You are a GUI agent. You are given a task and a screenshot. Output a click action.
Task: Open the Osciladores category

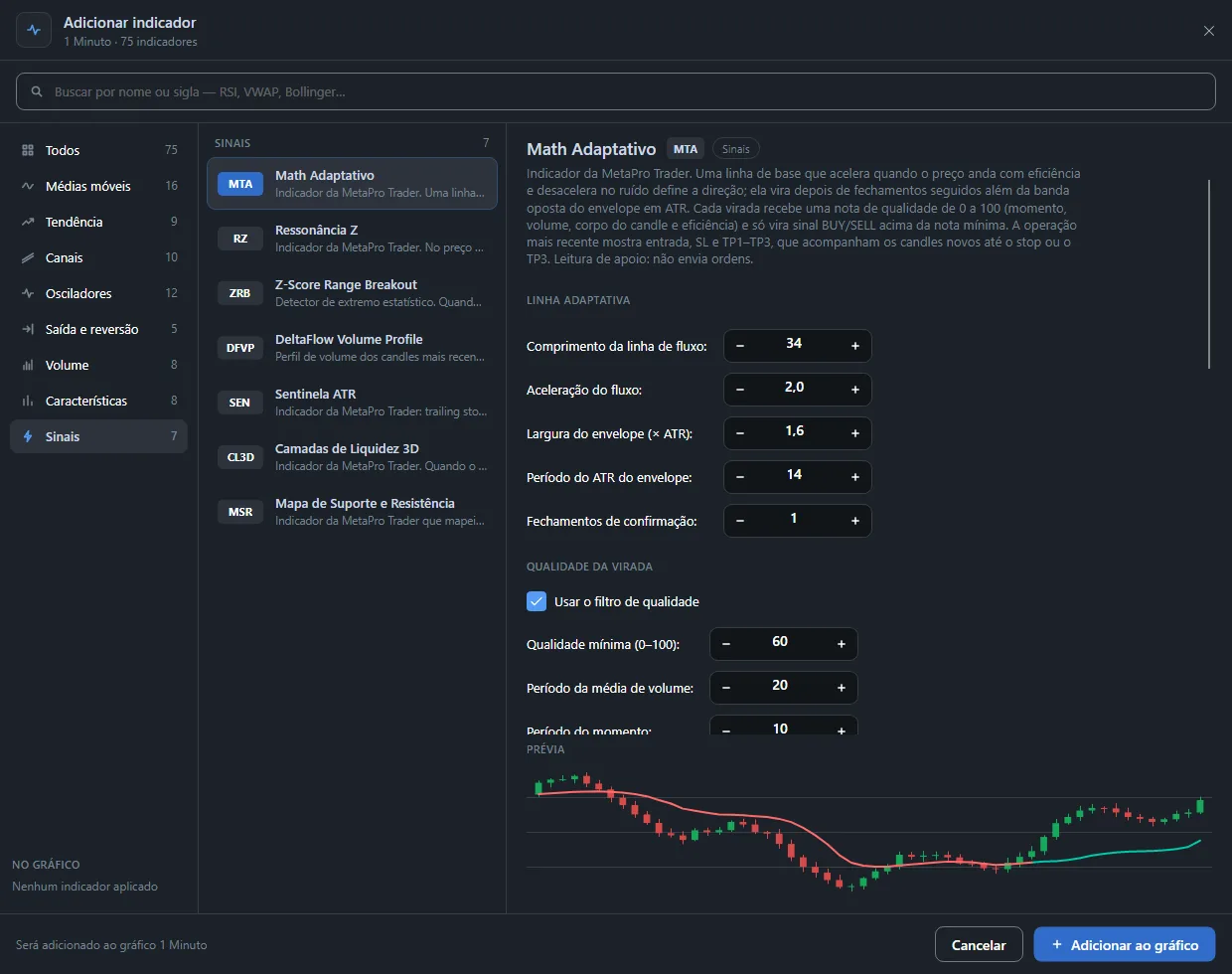click(98, 293)
